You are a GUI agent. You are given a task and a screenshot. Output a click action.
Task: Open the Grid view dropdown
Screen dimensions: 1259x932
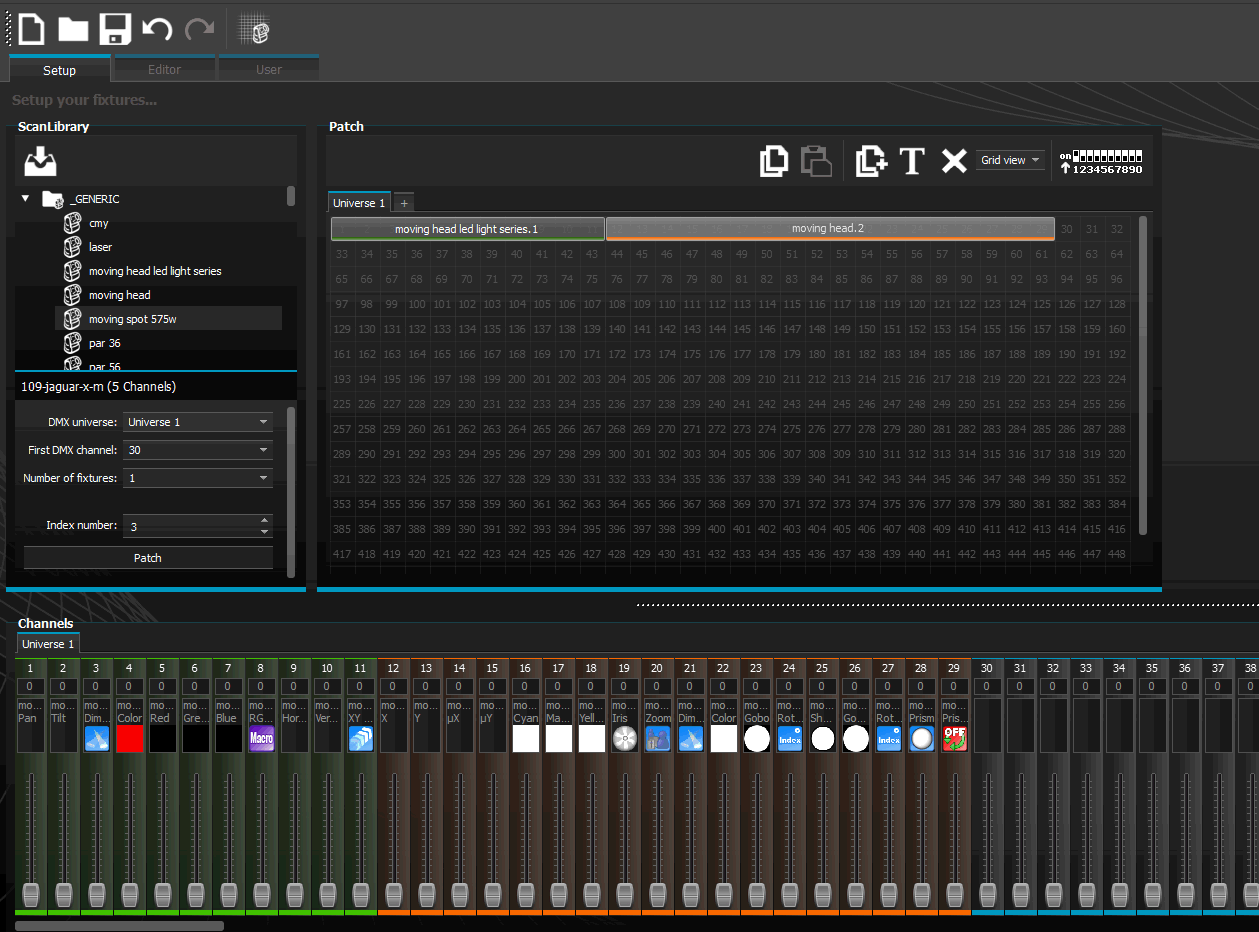pyautogui.click(x=1010, y=160)
